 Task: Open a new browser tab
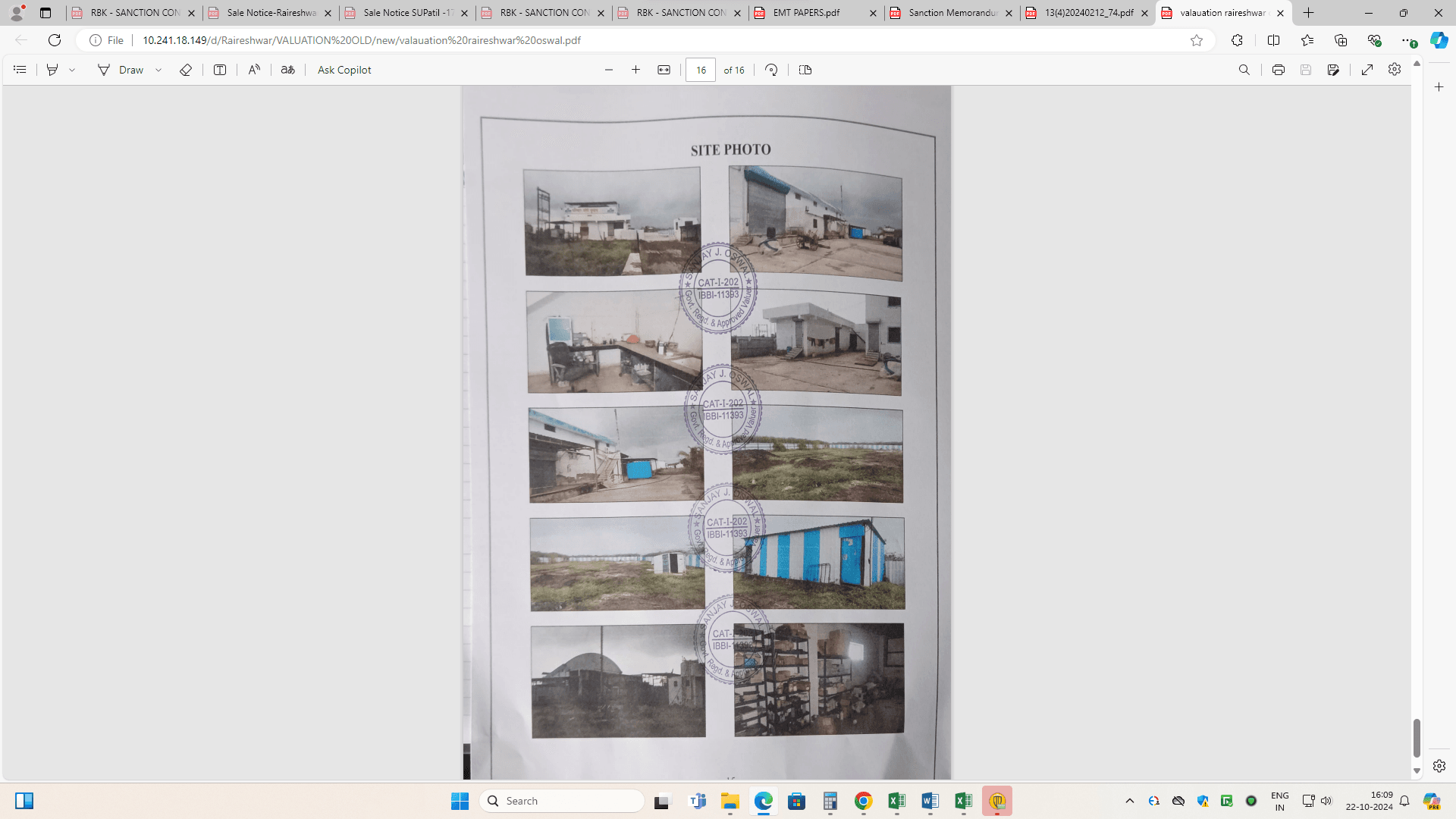[1309, 13]
